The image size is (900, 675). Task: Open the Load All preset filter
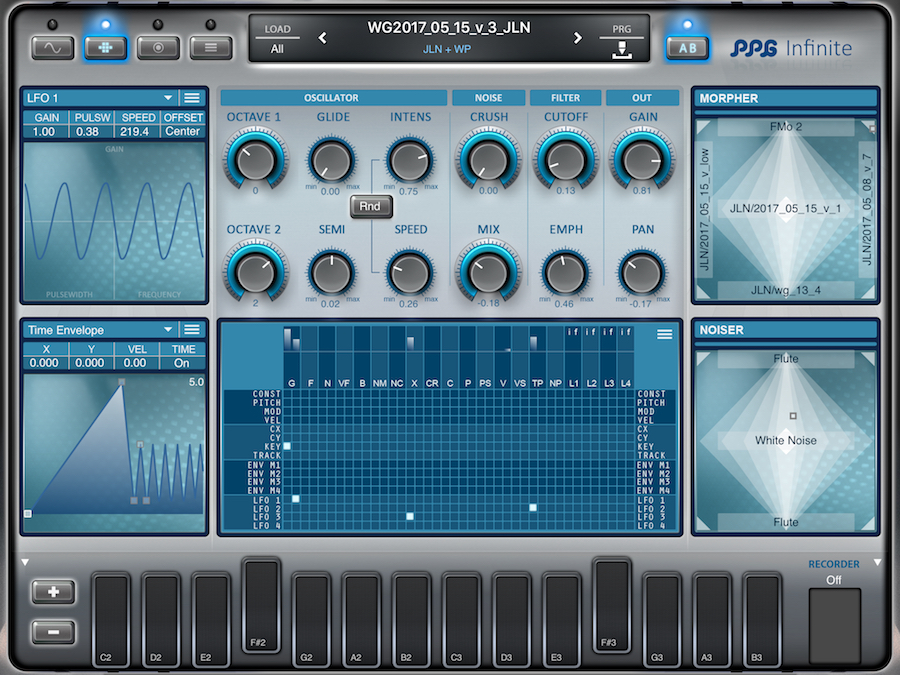tap(276, 48)
